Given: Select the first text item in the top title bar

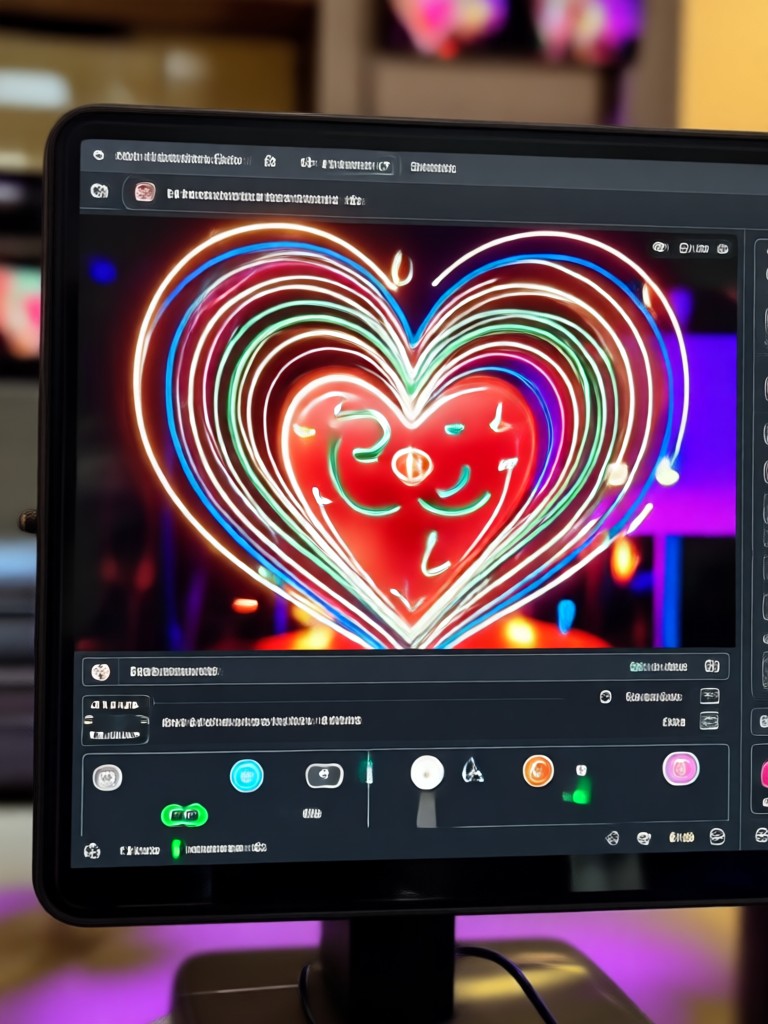Looking at the screenshot, I should tap(178, 158).
